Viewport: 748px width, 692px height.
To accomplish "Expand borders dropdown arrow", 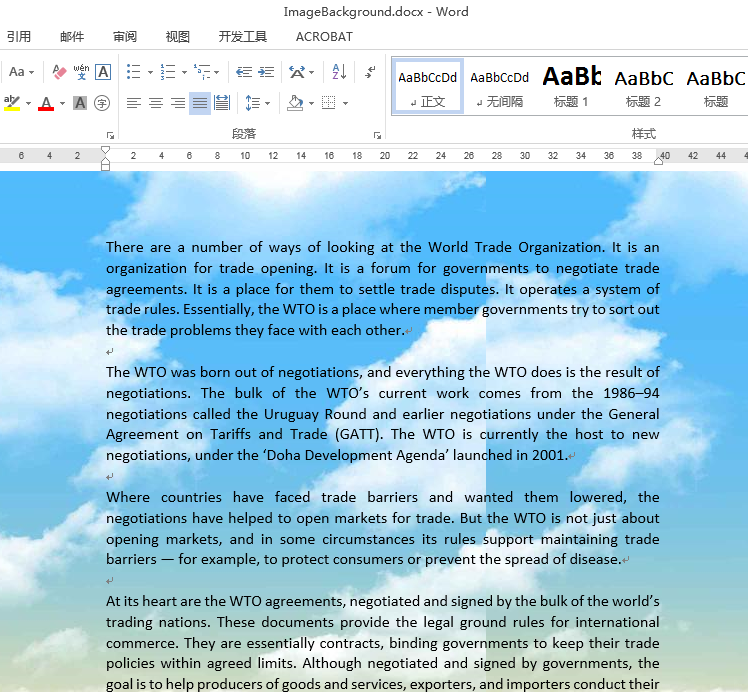I will [x=345, y=103].
